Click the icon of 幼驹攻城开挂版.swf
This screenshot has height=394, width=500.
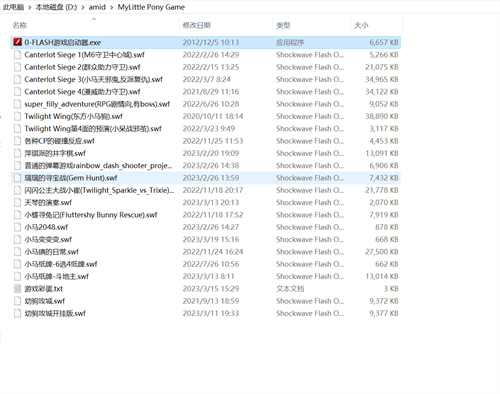click(17, 314)
